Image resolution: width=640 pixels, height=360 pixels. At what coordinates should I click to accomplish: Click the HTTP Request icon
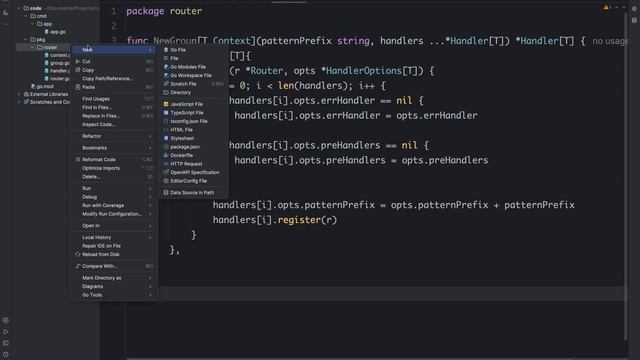coord(166,164)
